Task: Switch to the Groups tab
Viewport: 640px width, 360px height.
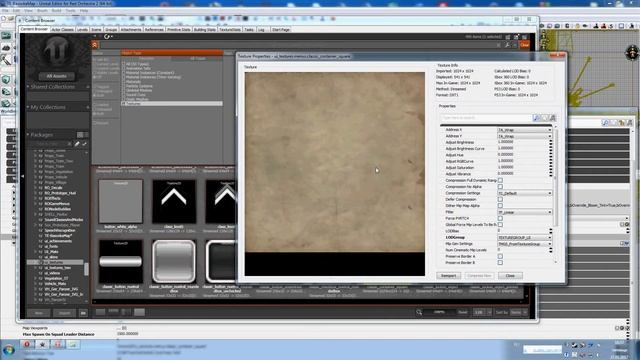Action: pos(111,30)
